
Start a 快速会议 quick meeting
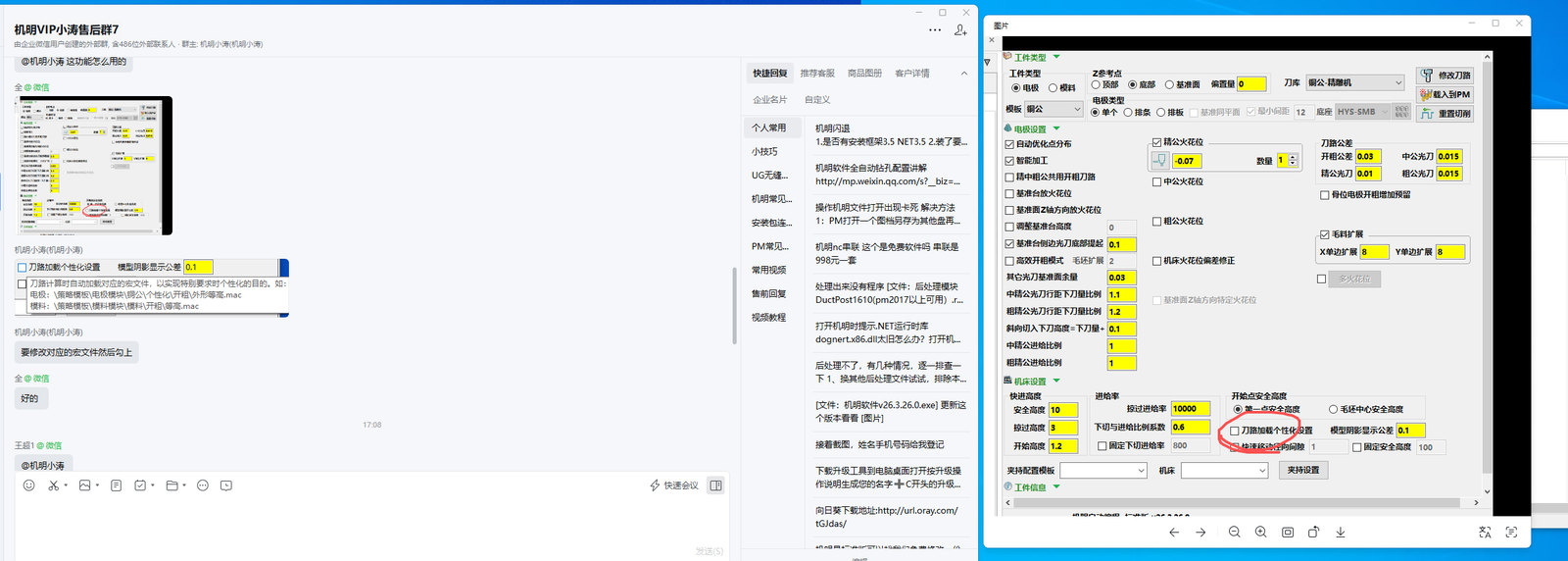(674, 485)
